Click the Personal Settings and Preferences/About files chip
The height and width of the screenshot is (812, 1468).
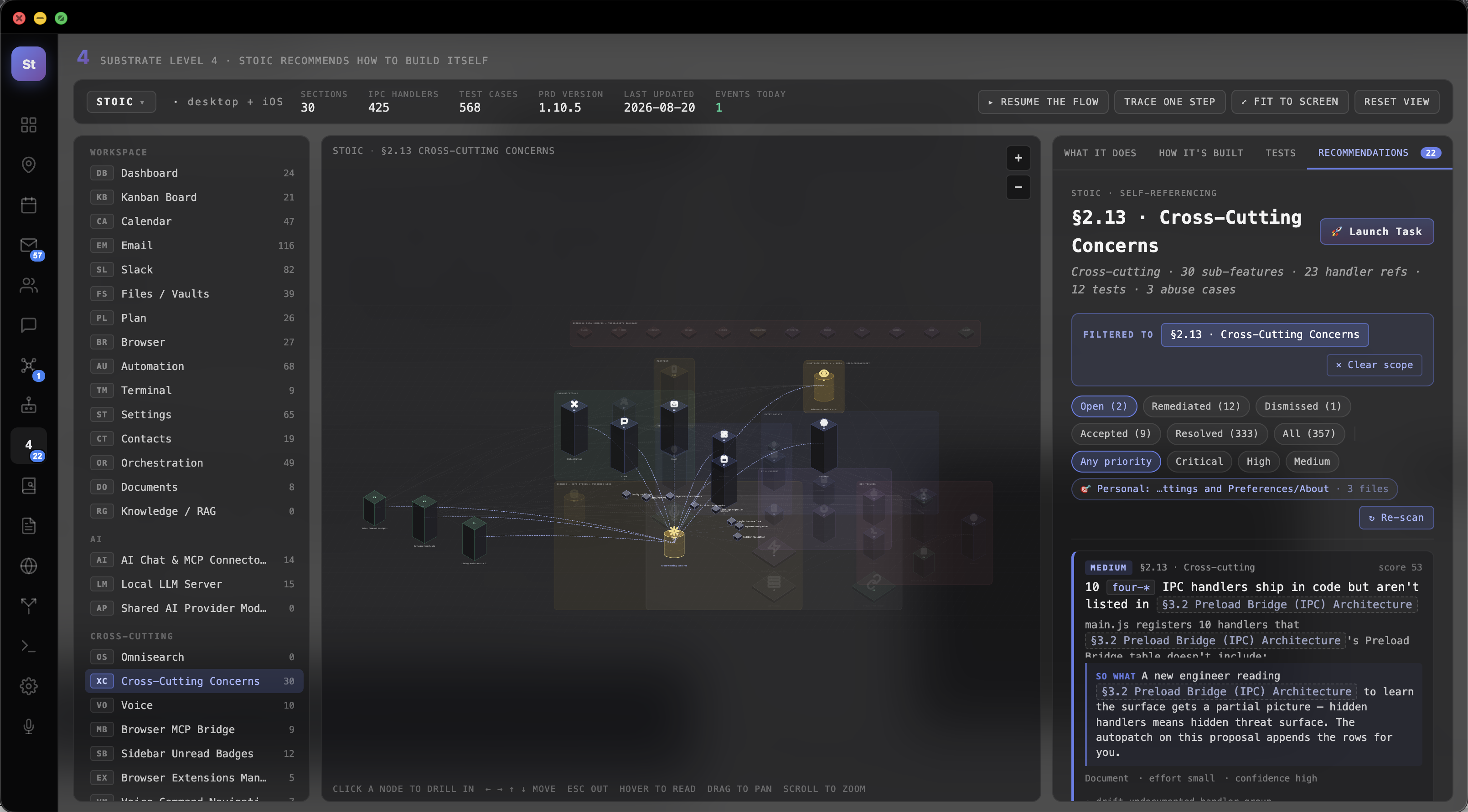click(1235, 489)
